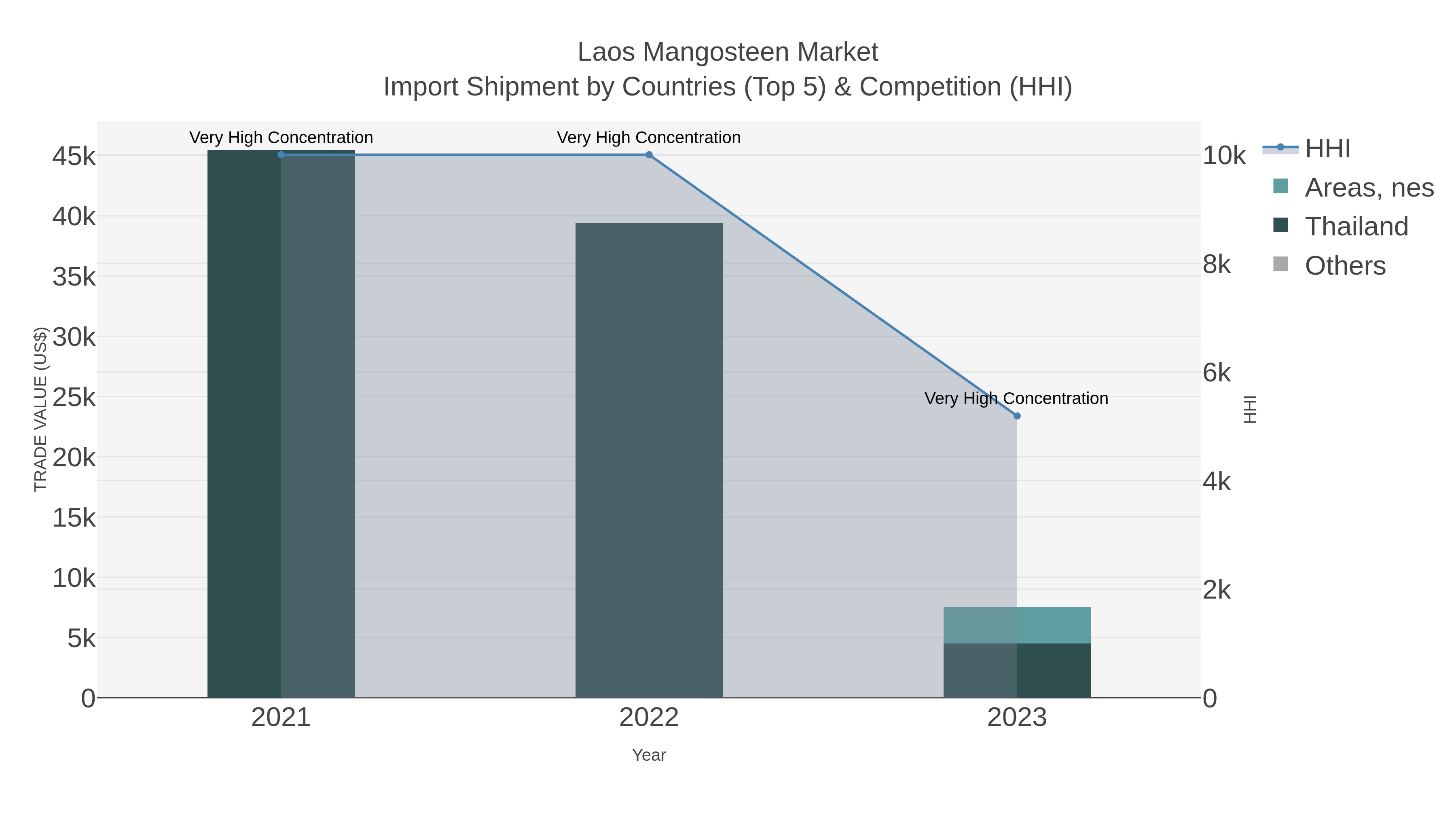Click the 5k left axis tick
The height and width of the screenshot is (819, 1456).
click(x=81, y=639)
